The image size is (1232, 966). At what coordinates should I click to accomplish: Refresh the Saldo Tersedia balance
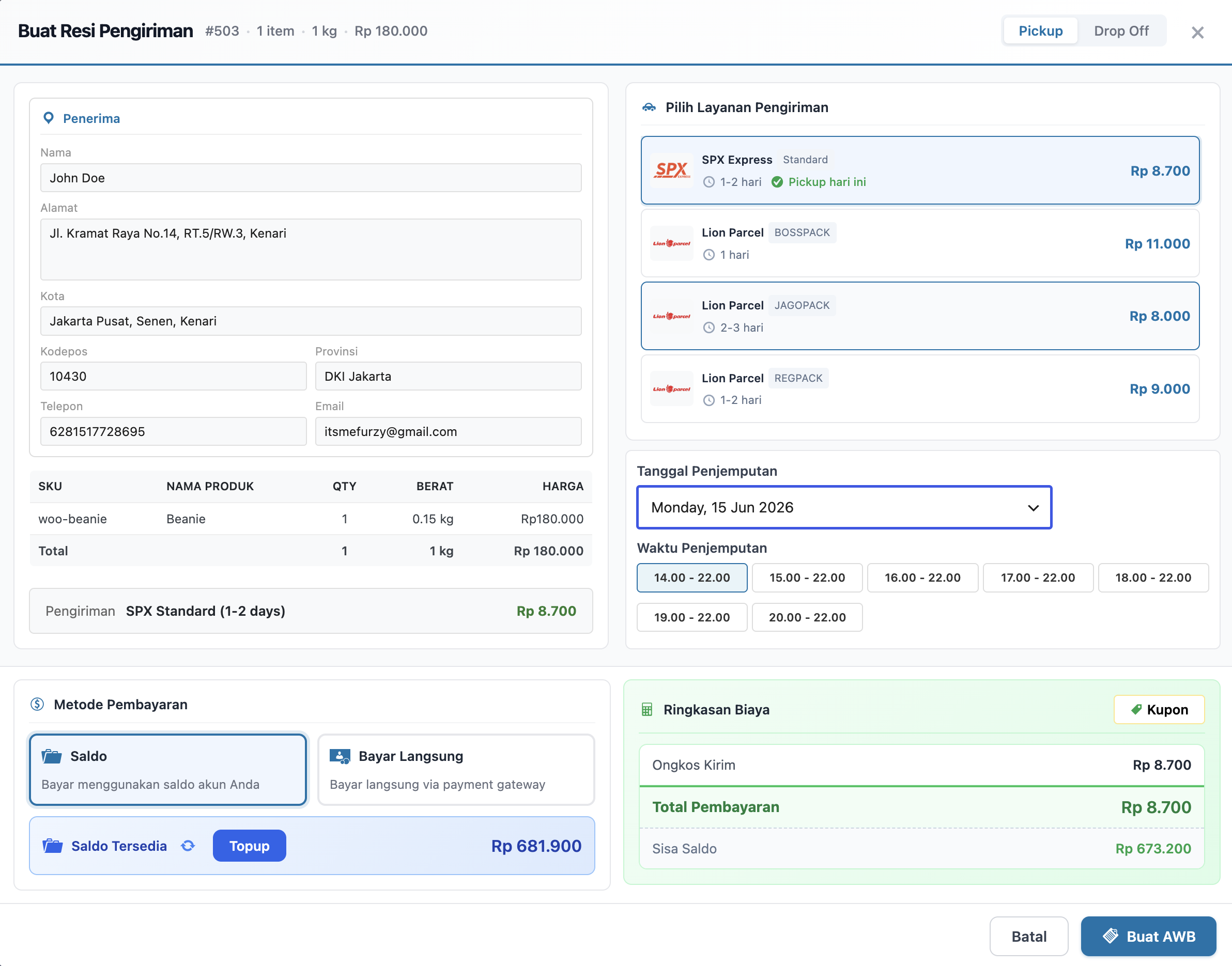click(x=188, y=846)
